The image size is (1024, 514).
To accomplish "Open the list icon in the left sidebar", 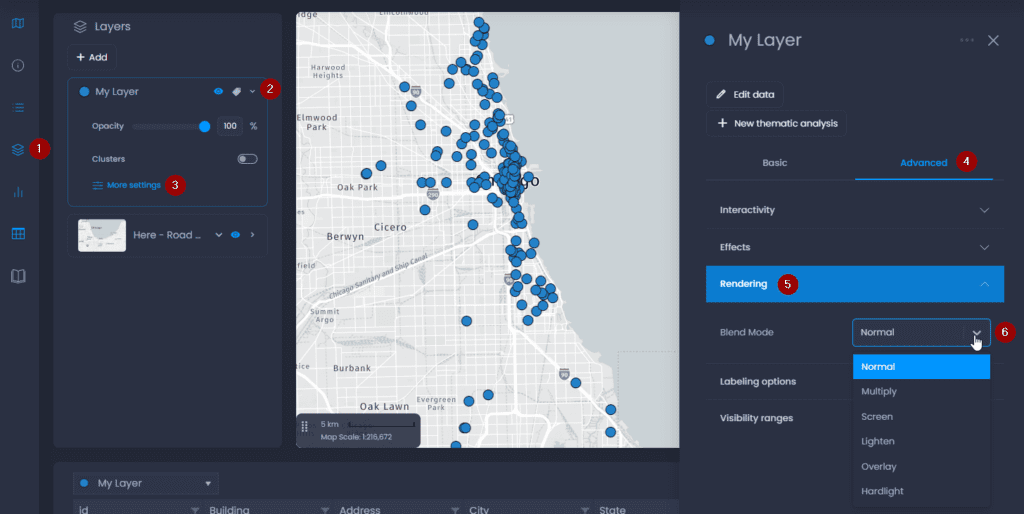I will pos(18,107).
